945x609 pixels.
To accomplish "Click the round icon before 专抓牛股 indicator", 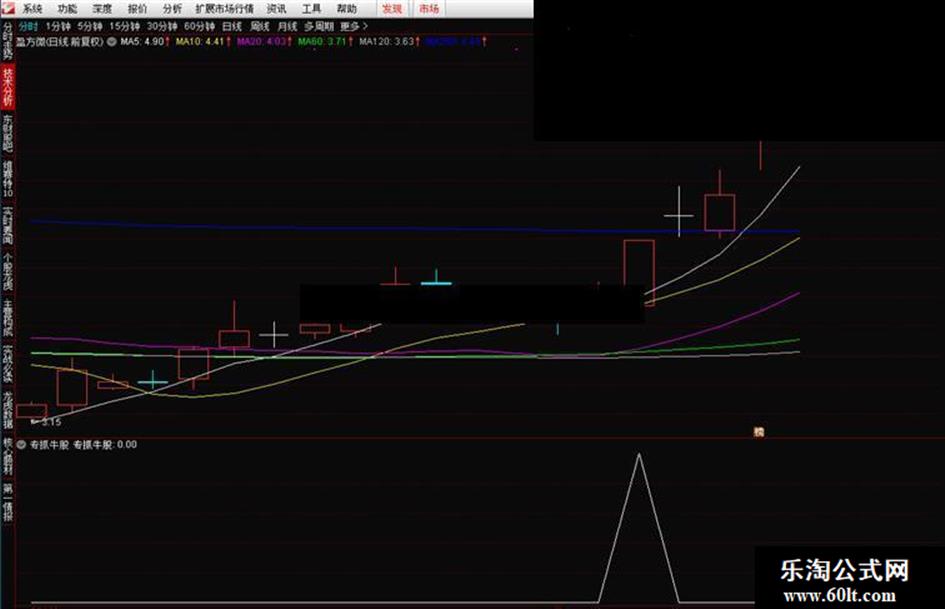I will (x=22, y=445).
